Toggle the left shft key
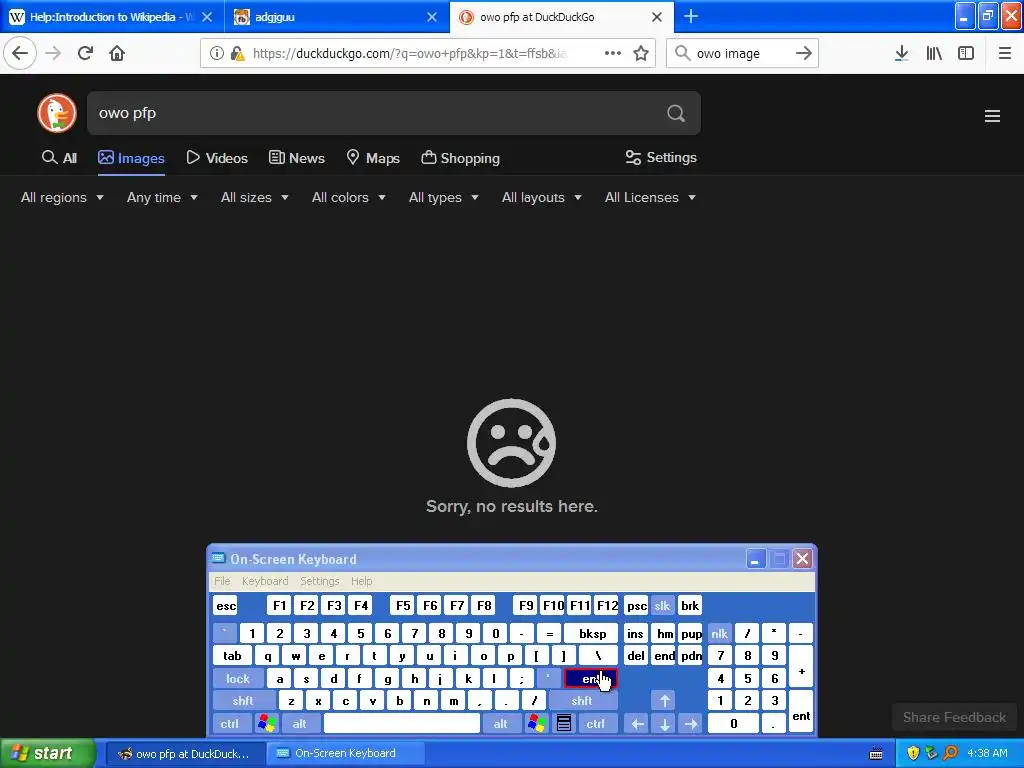 pyautogui.click(x=243, y=701)
